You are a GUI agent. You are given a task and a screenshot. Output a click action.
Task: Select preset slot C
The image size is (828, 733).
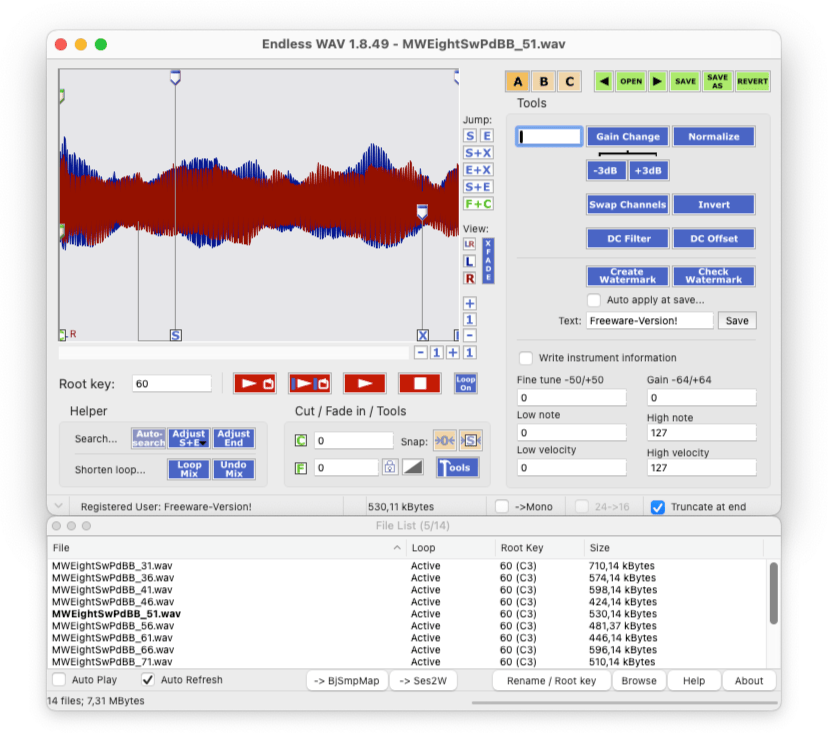(x=569, y=81)
